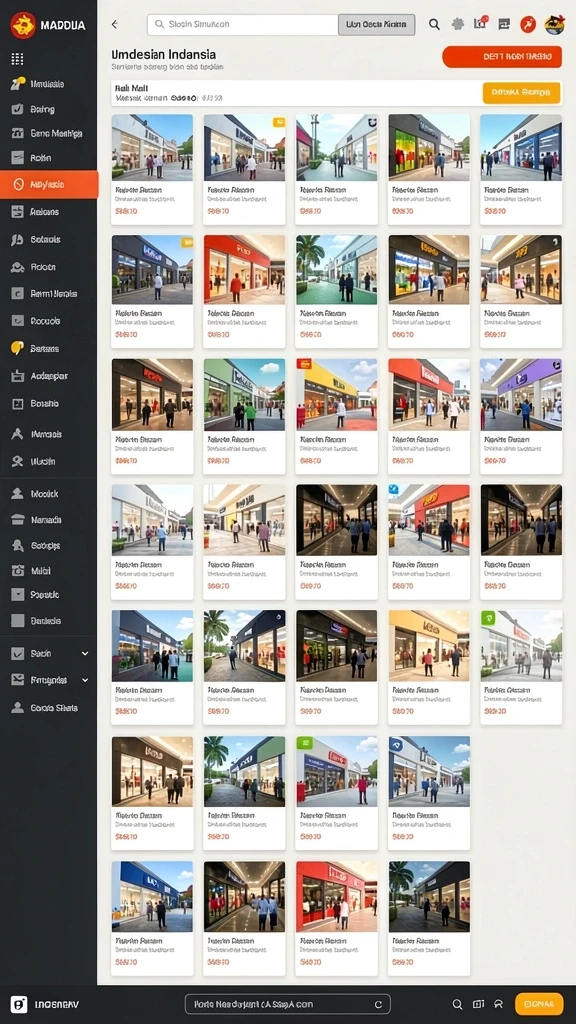Open the first mall storefront thumbnail
Viewport: 576px width, 1024px height.
click(152, 147)
